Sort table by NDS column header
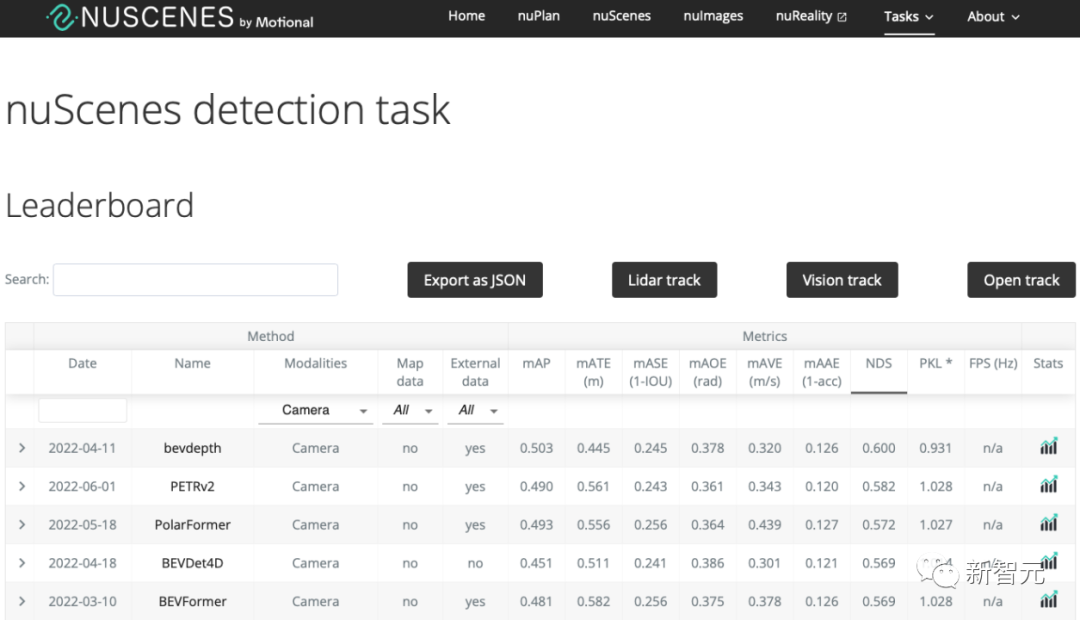This screenshot has height=620, width=1080. (878, 363)
